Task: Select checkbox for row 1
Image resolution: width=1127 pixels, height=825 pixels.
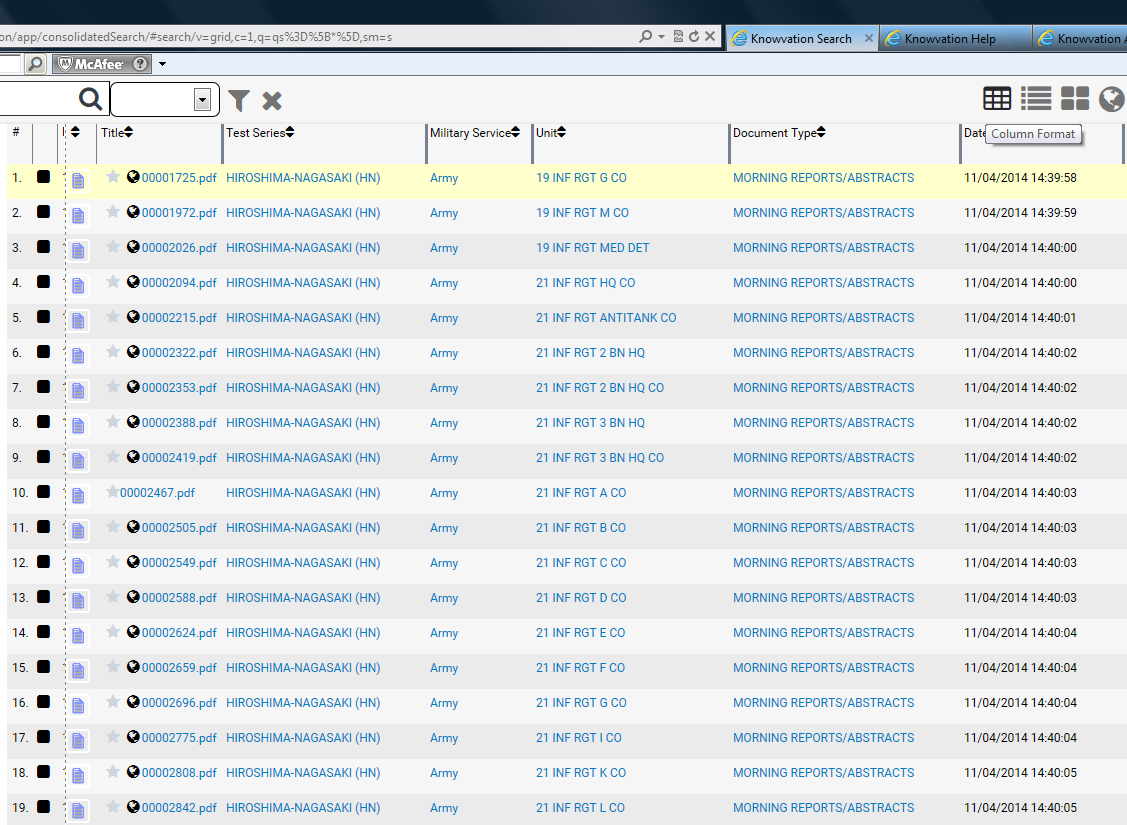Action: tap(43, 177)
